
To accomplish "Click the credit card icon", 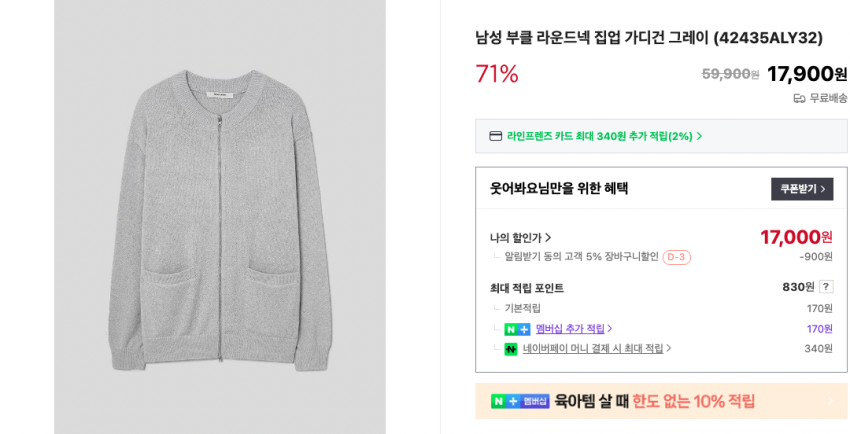I will click(496, 136).
